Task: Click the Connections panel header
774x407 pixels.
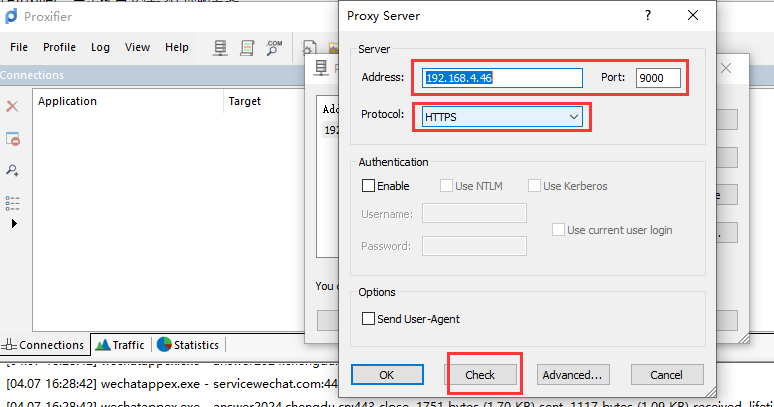Action: [153, 75]
